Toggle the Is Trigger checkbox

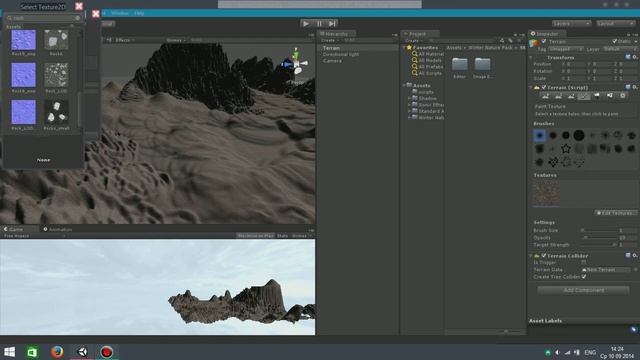584,262
